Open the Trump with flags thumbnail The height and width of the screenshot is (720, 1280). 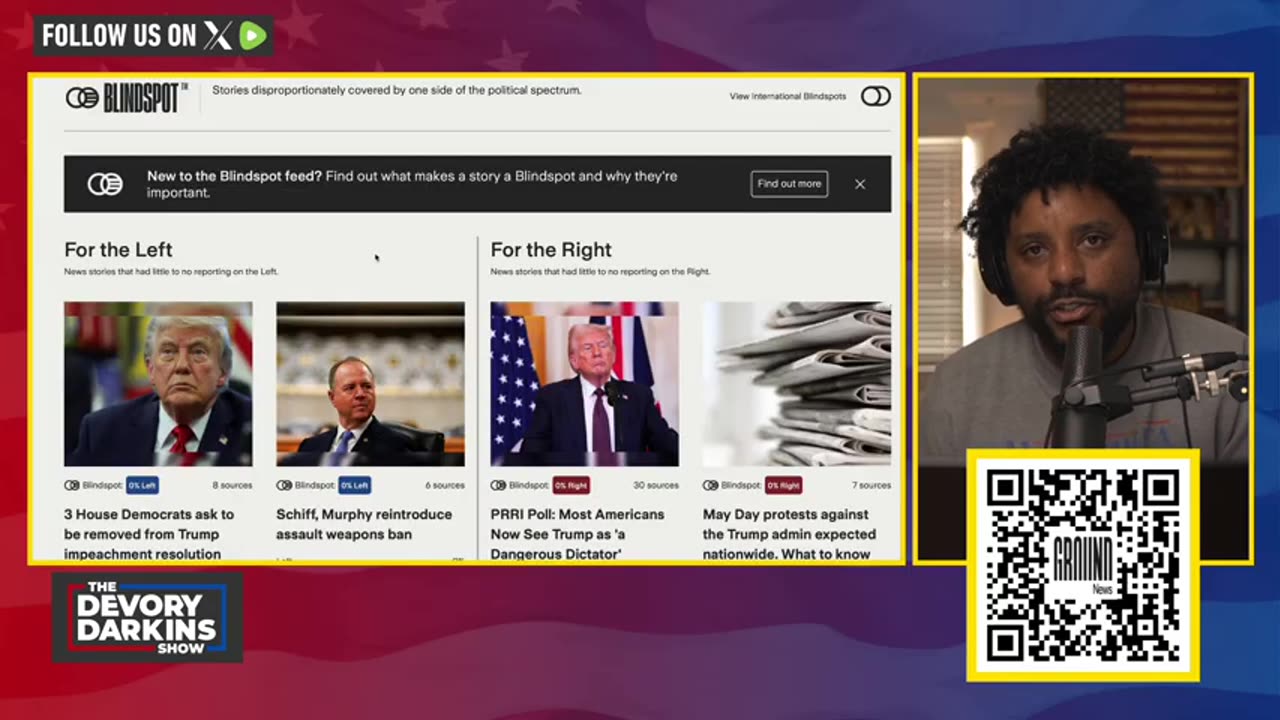tap(584, 384)
